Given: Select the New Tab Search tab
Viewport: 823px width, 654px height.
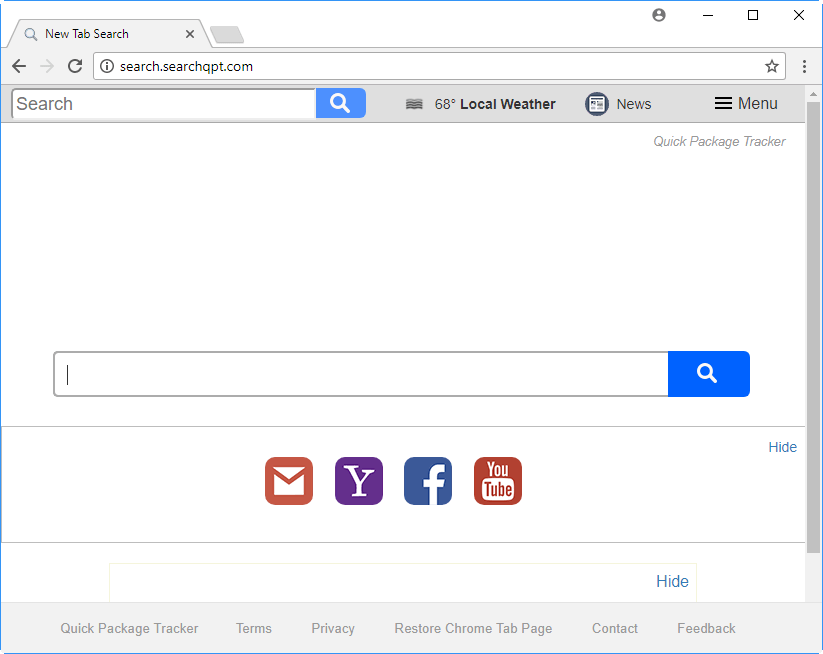Looking at the screenshot, I should tap(100, 34).
